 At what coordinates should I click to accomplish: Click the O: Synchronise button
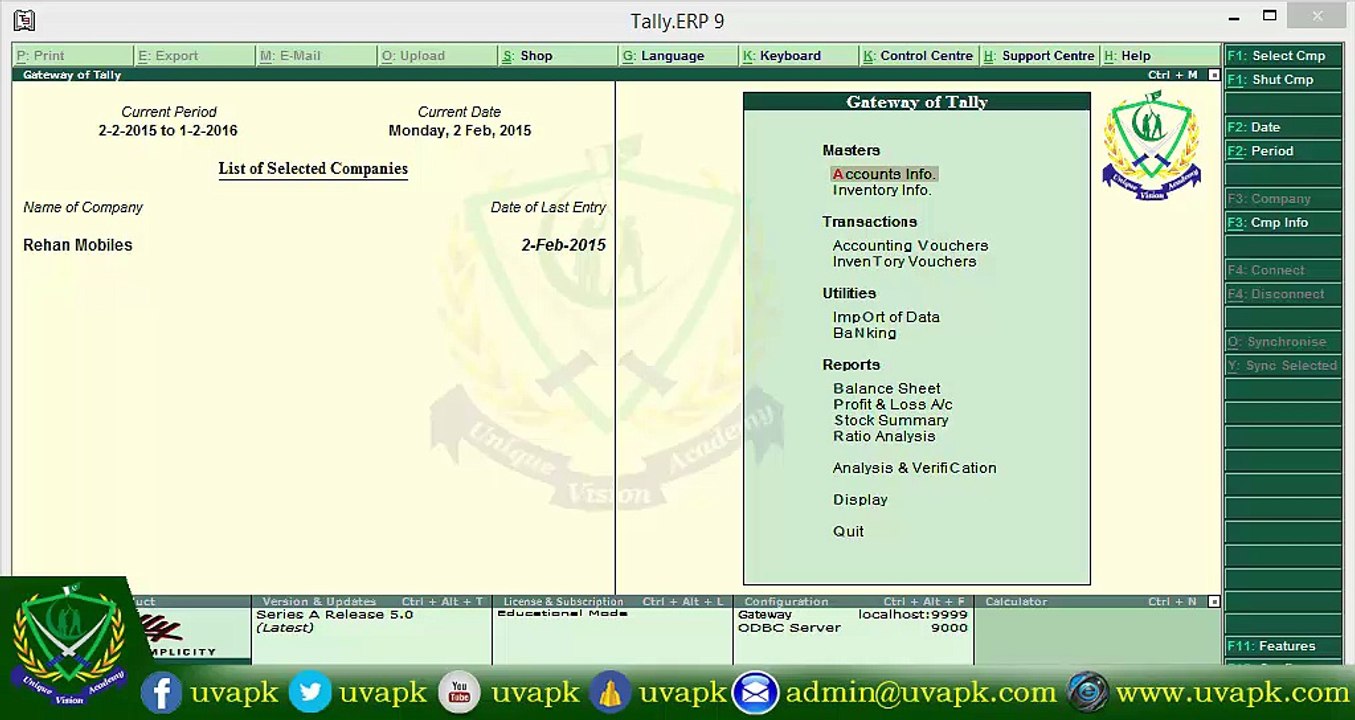click(1283, 342)
